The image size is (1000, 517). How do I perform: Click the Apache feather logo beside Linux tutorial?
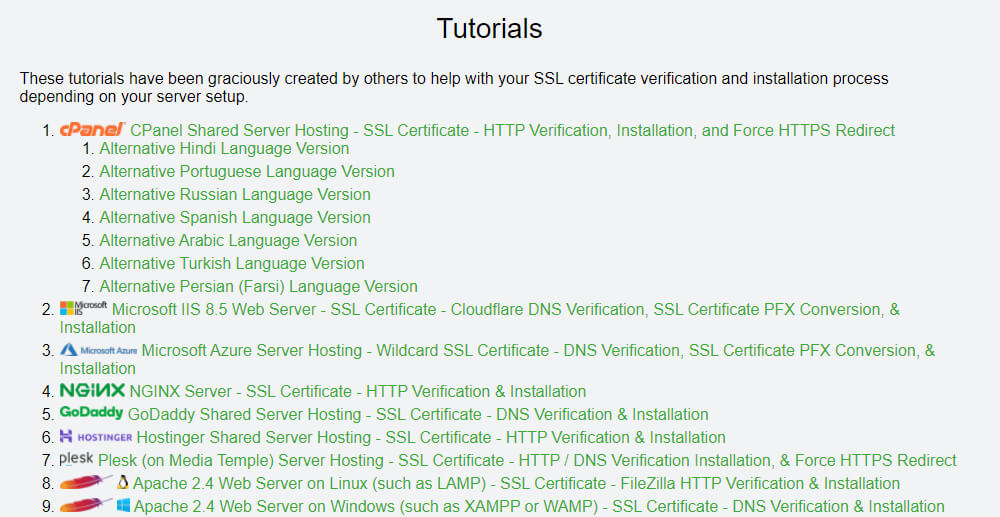[86, 483]
